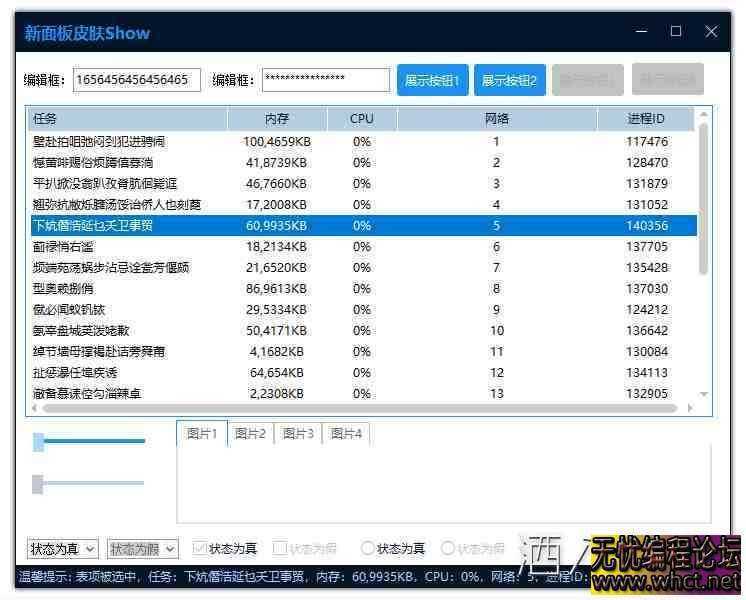Maximize the 新面板皮肤Show window
The image size is (746, 600).
pos(676,32)
